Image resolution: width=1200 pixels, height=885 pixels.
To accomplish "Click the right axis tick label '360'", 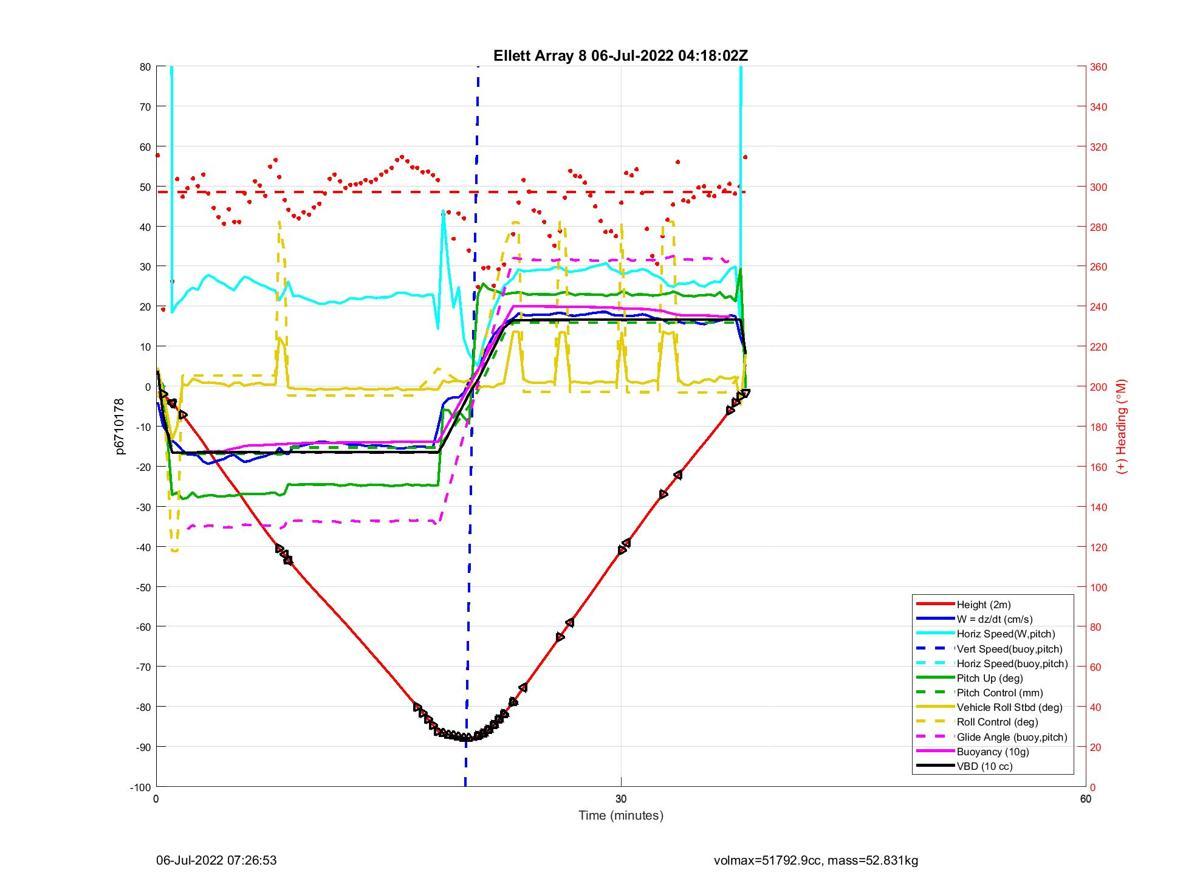I will pos(1098,67).
